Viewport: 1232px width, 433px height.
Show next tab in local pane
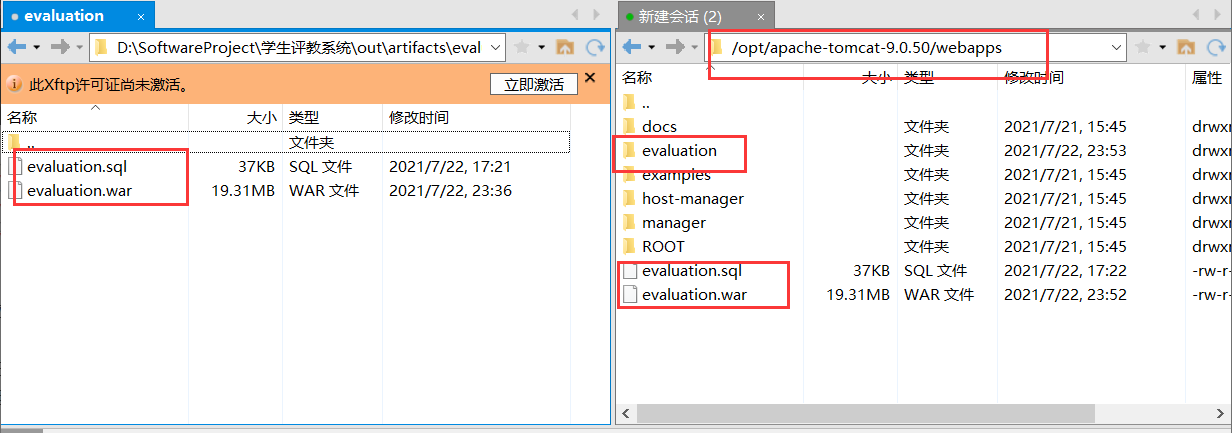click(597, 15)
